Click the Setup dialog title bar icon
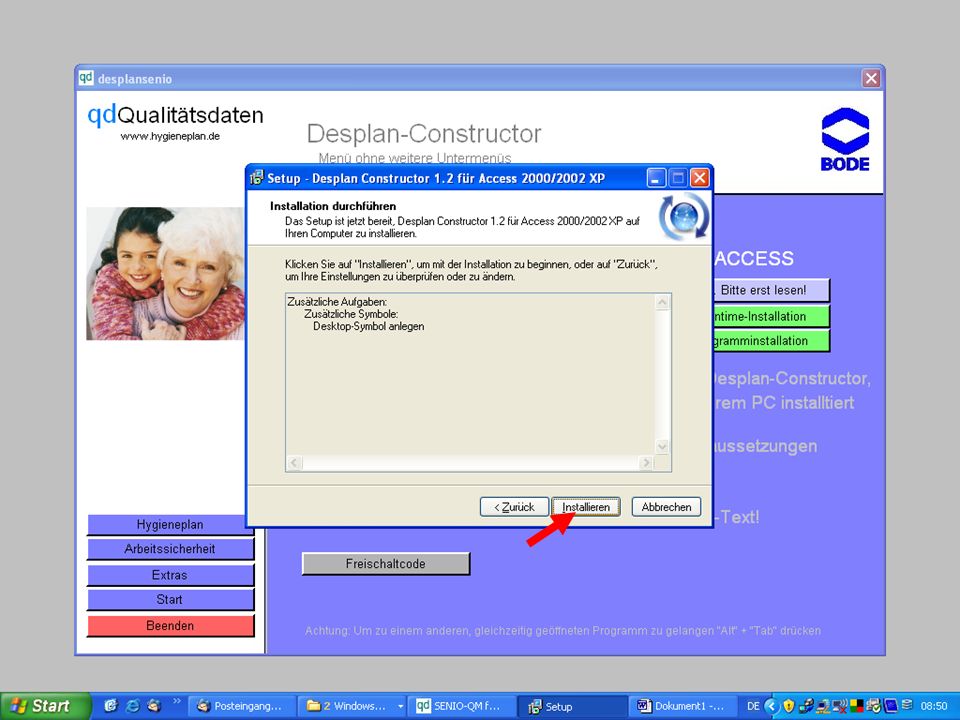Viewport: 960px width, 720px height. [257, 178]
